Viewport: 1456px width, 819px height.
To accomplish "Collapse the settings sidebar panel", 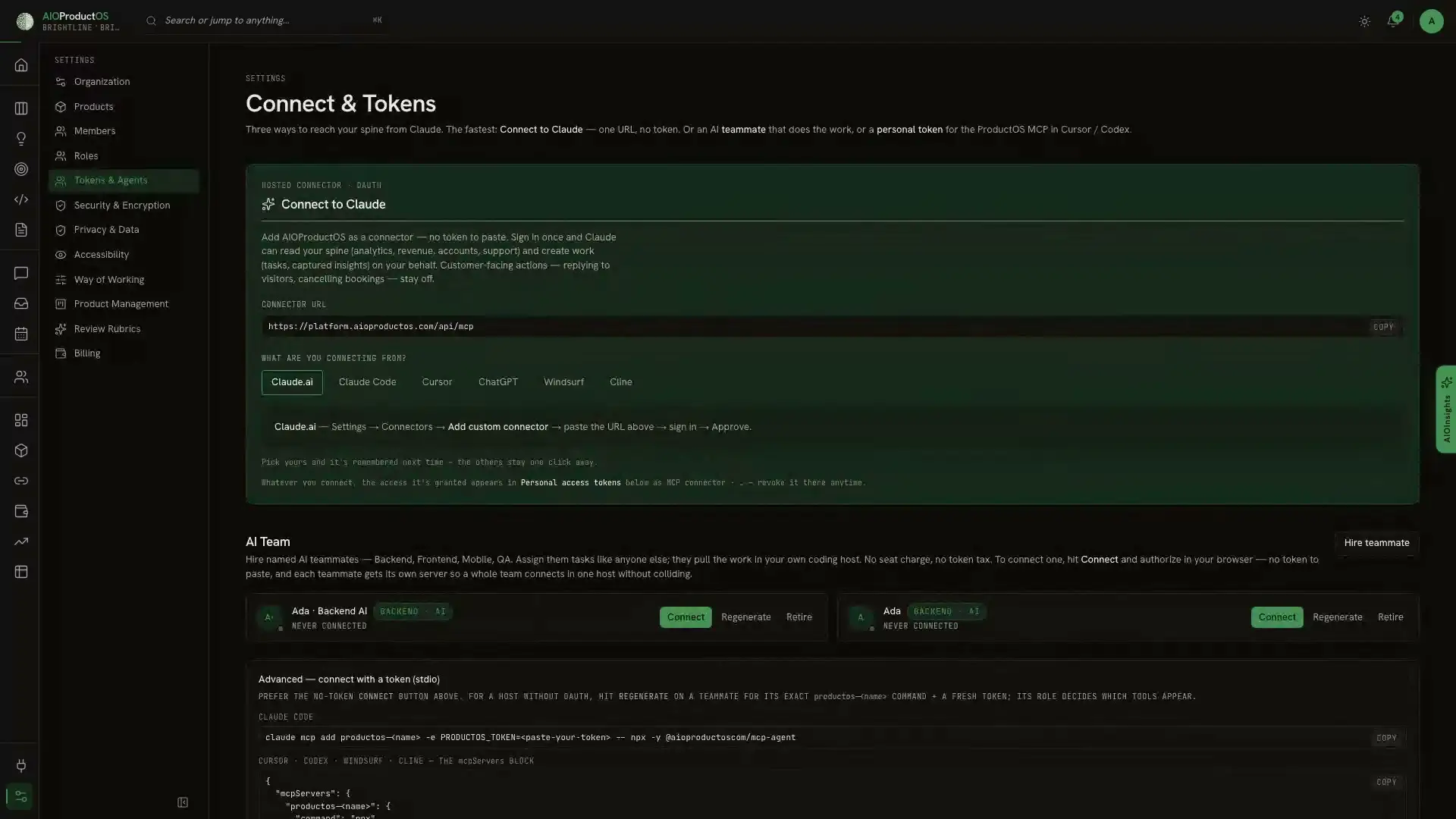I will pos(183,802).
